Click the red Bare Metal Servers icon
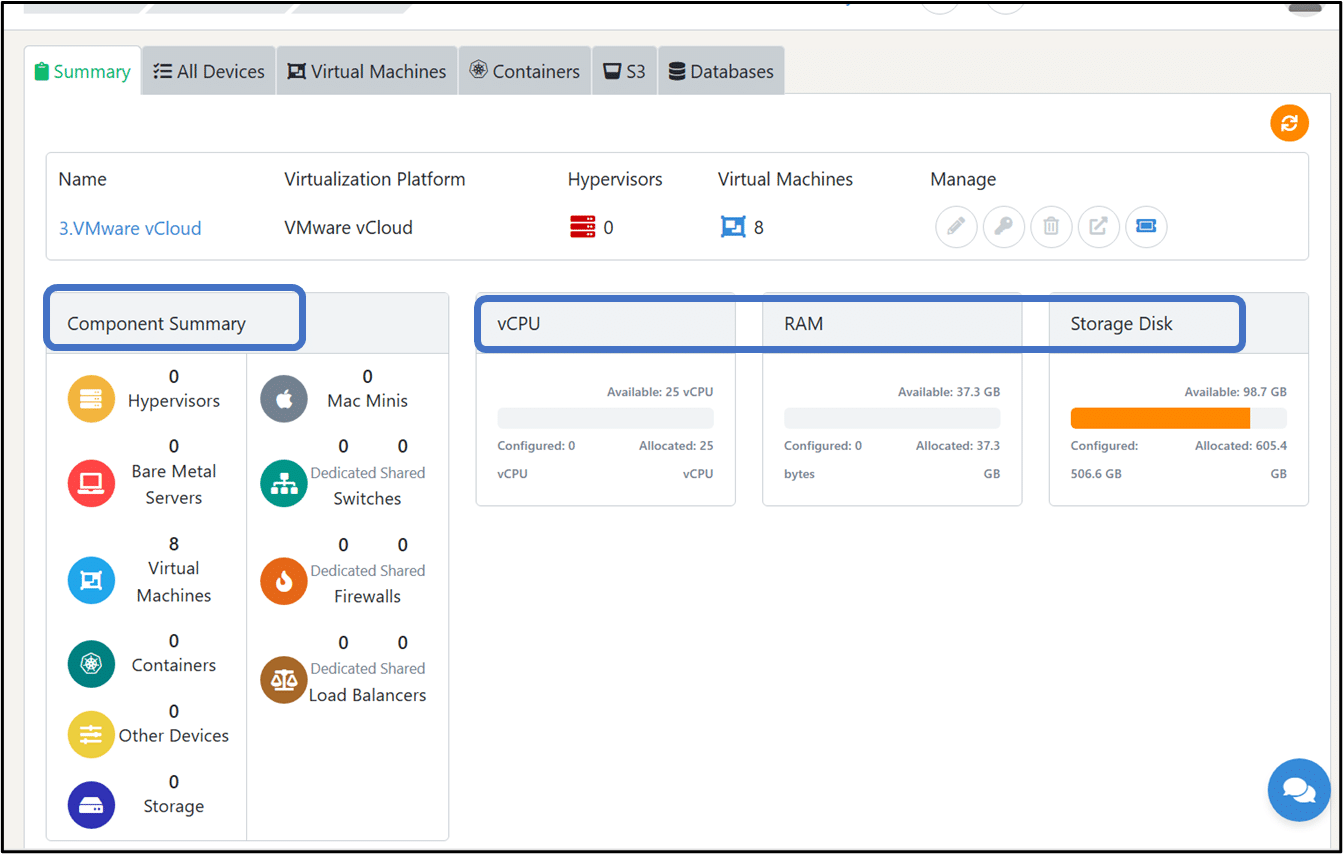Viewport: 1343px width, 854px height. pyautogui.click(x=91, y=484)
